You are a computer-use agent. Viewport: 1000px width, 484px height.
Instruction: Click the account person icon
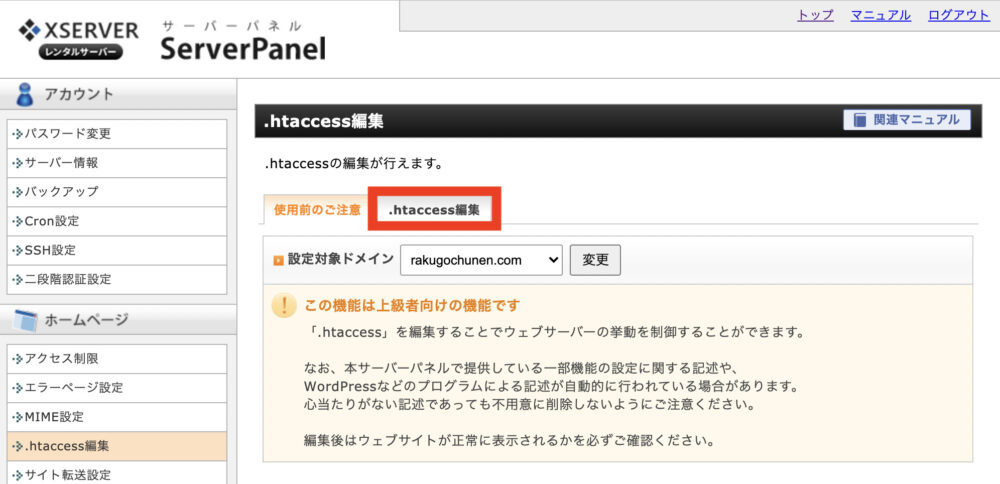point(25,95)
